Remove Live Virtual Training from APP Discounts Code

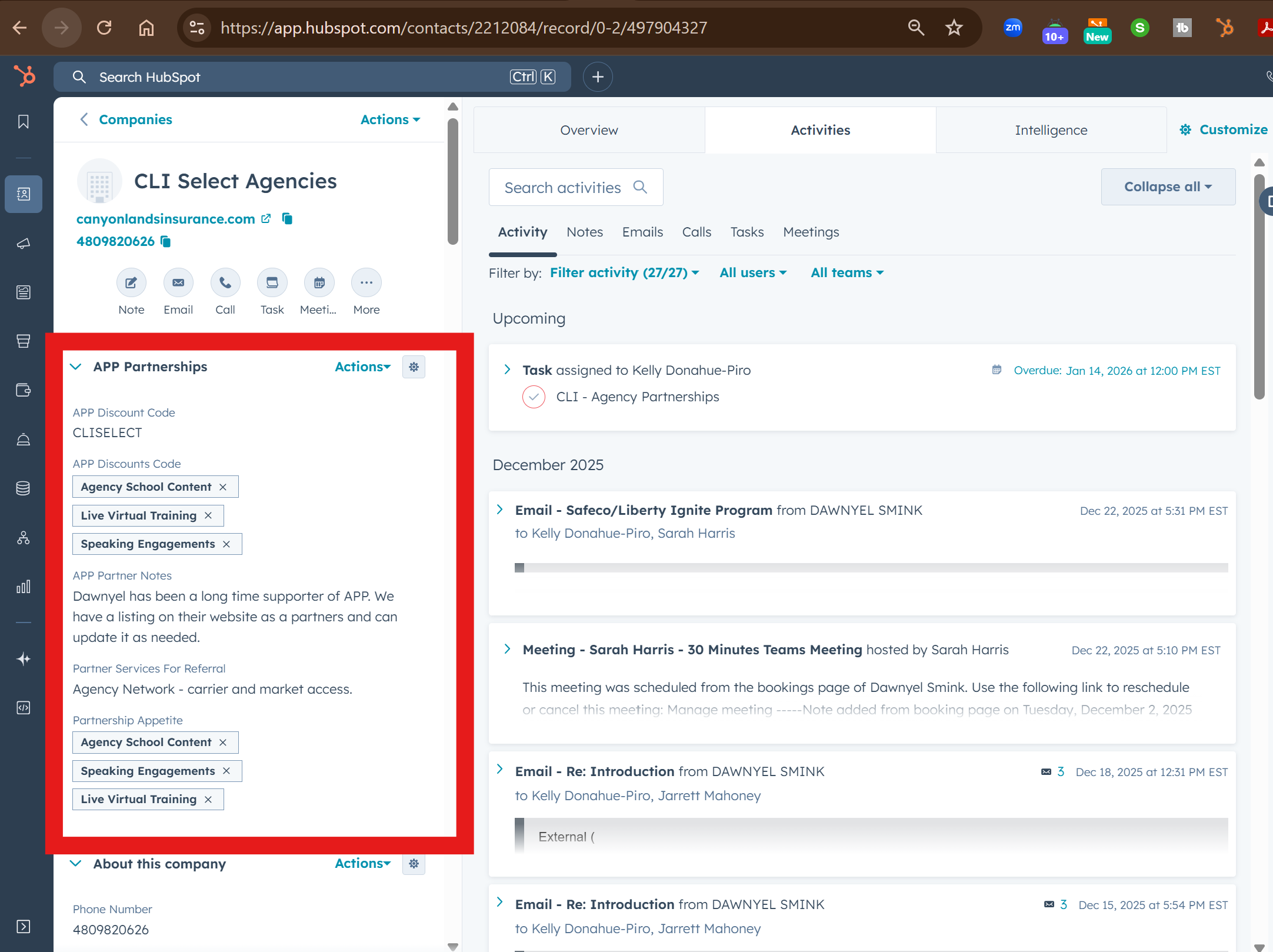pos(208,515)
